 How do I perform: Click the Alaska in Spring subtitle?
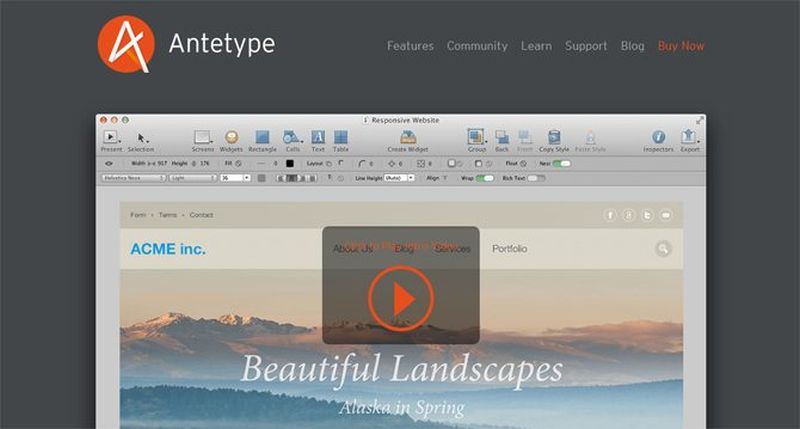click(x=402, y=408)
